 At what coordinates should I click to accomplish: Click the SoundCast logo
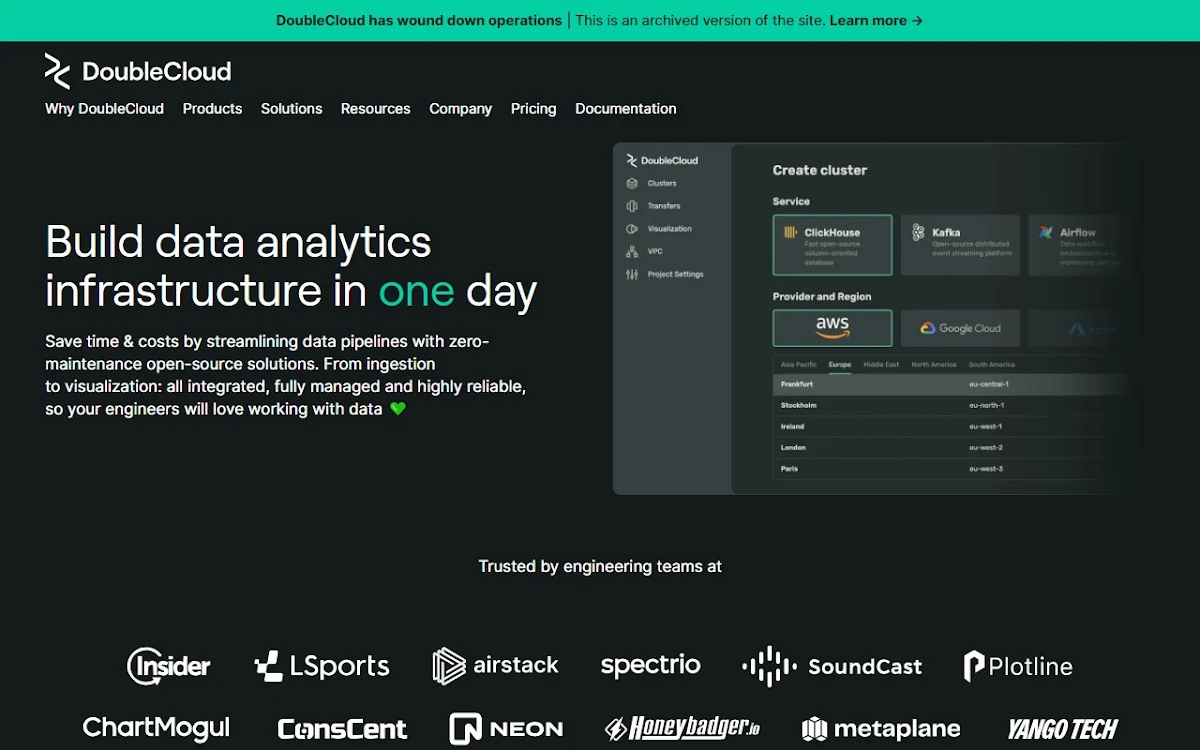(832, 666)
